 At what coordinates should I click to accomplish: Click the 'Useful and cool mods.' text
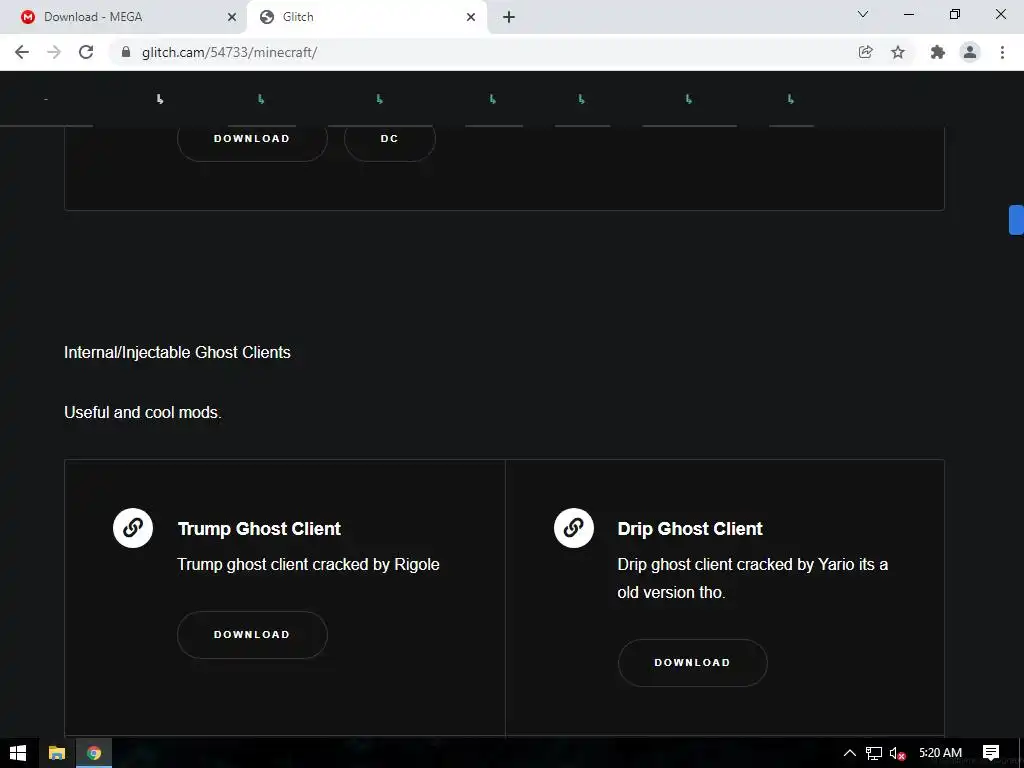click(143, 413)
